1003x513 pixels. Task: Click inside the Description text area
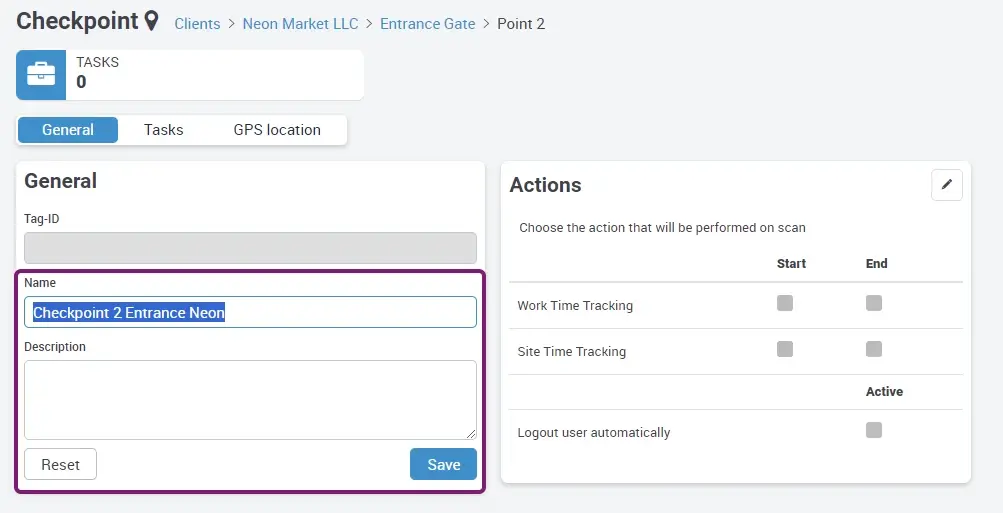pyautogui.click(x=250, y=399)
